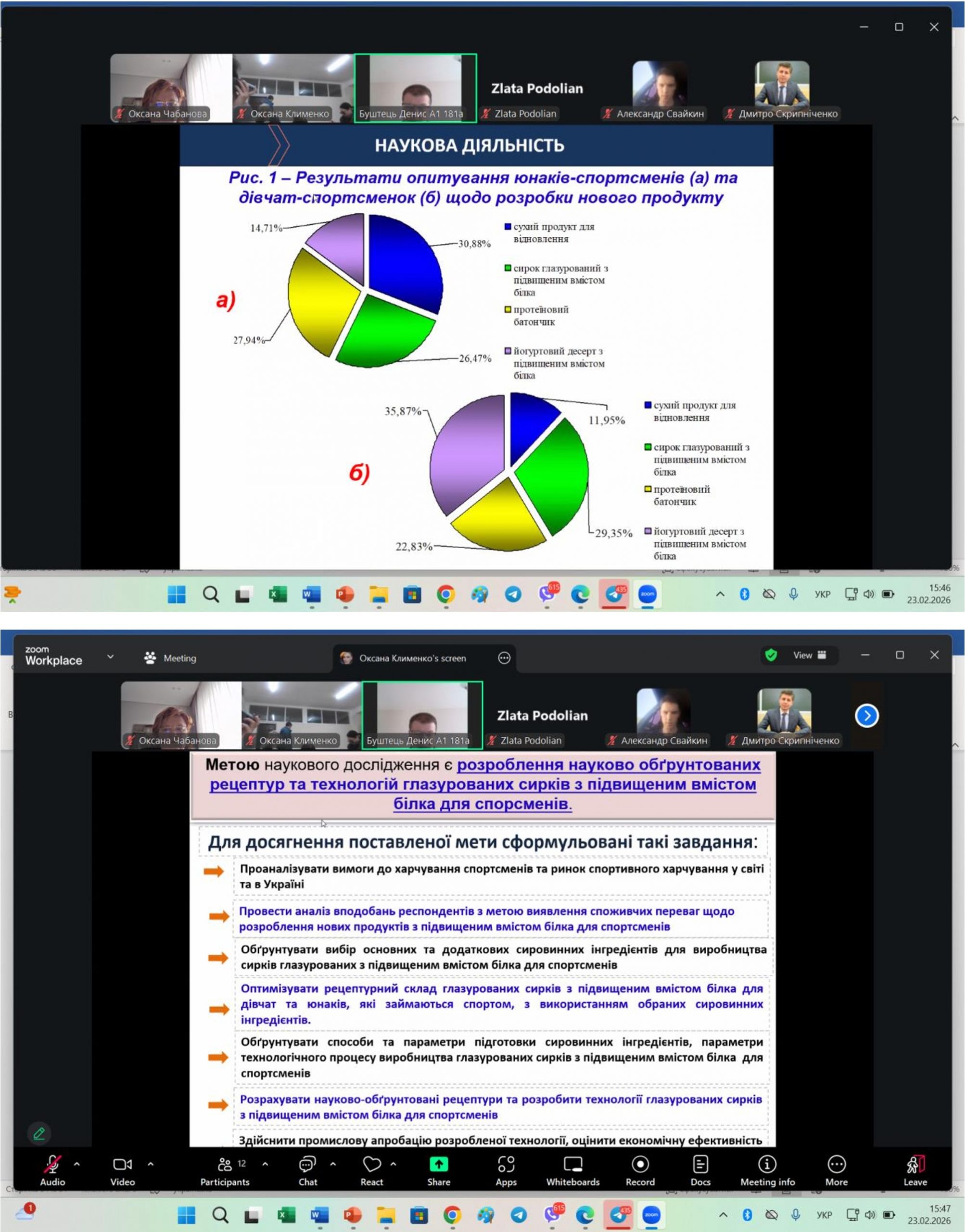This screenshot has height=1232, width=965.
Task: Click the green Share screen button
Action: tap(438, 1164)
